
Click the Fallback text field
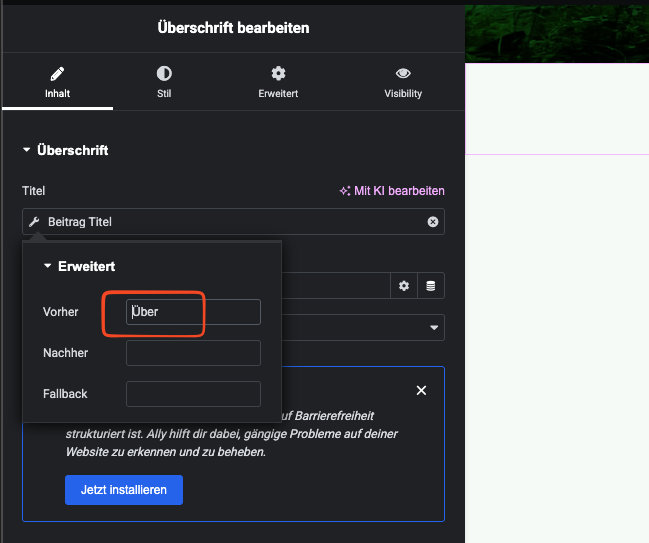tap(193, 394)
